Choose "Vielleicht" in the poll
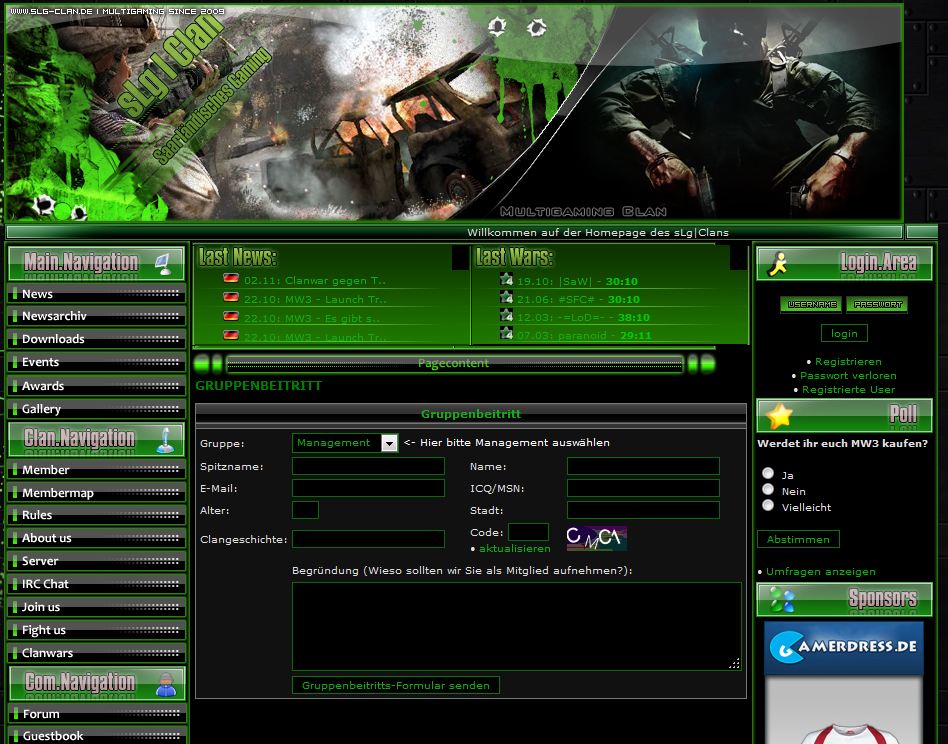The width and height of the screenshot is (948, 744). [x=768, y=505]
